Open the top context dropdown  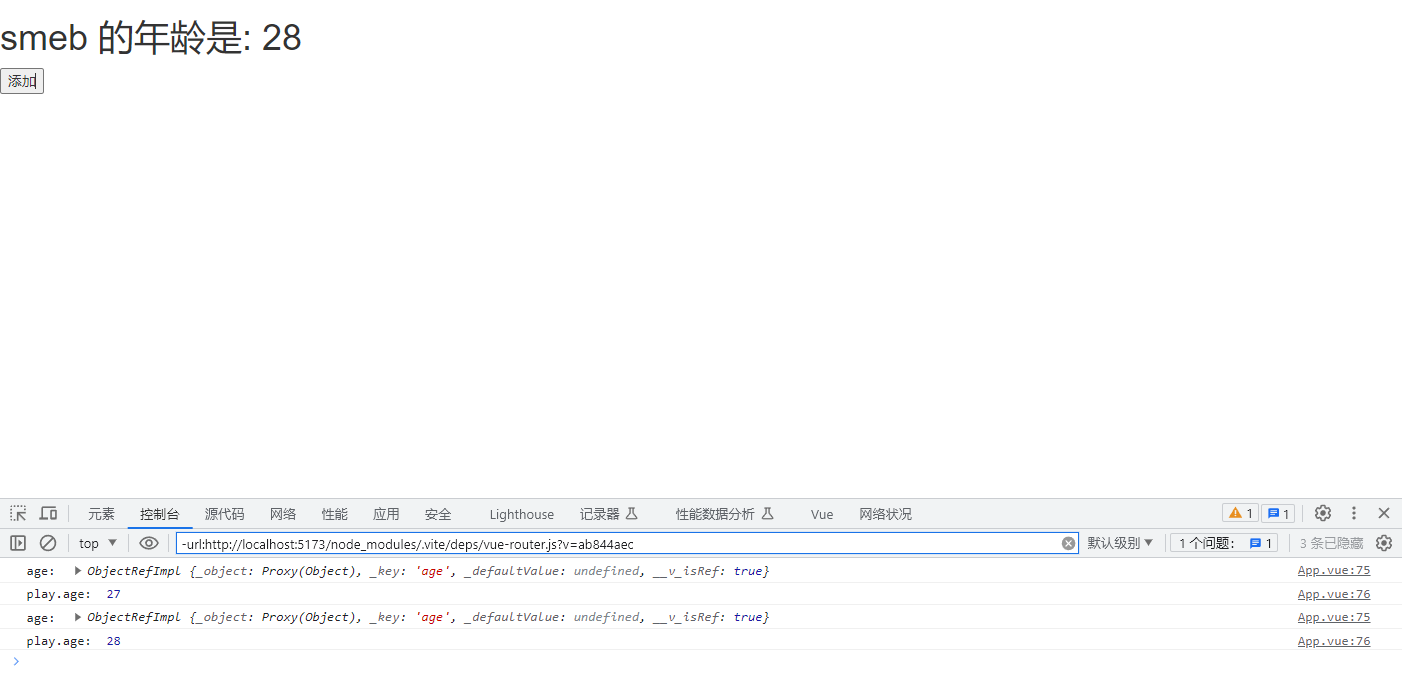[x=98, y=543]
